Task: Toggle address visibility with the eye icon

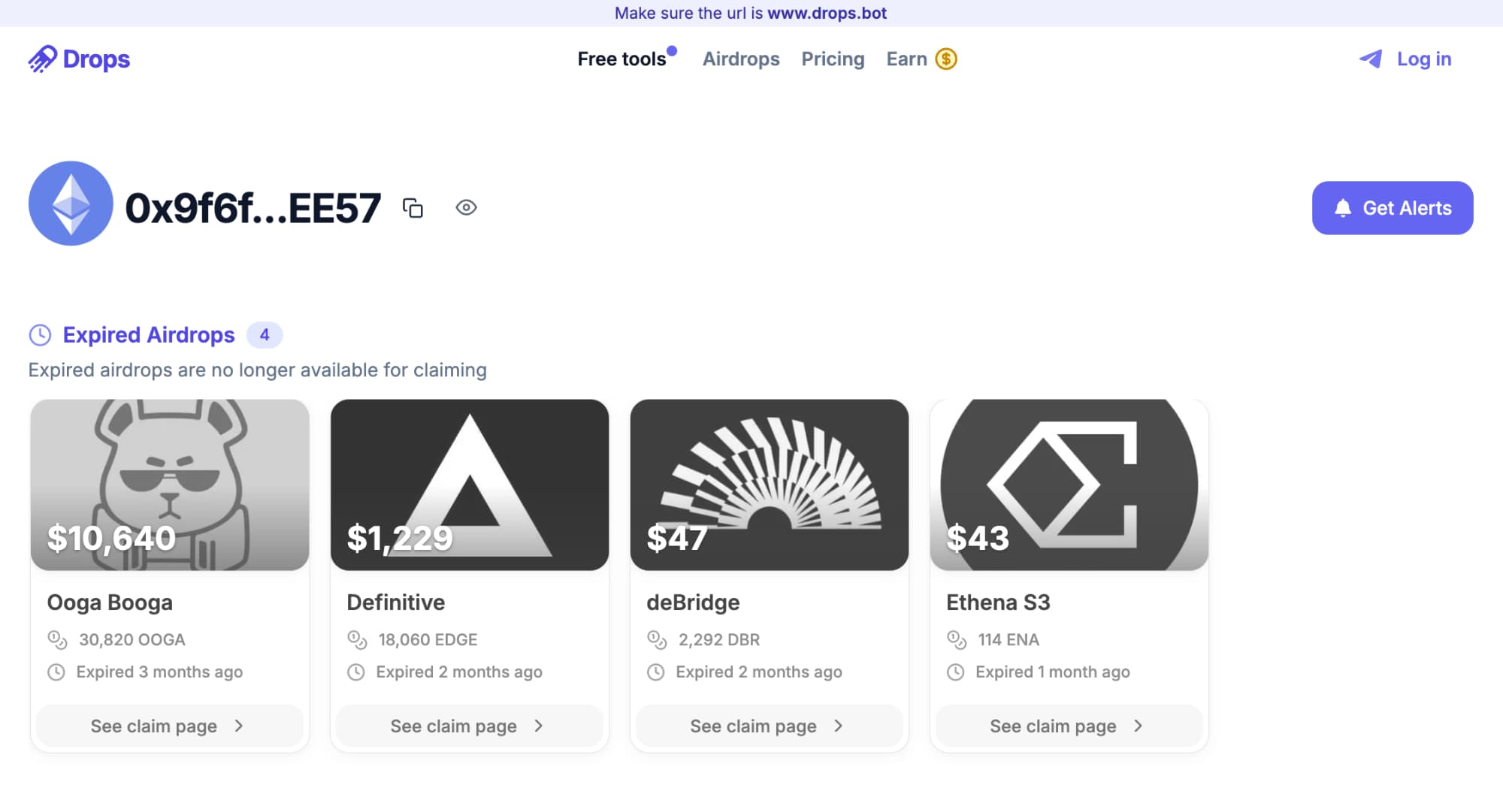Action: [x=466, y=208]
